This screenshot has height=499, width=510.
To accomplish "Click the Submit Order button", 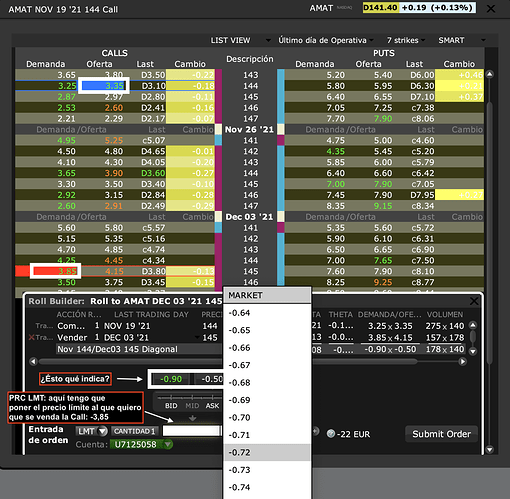I will 441,434.
